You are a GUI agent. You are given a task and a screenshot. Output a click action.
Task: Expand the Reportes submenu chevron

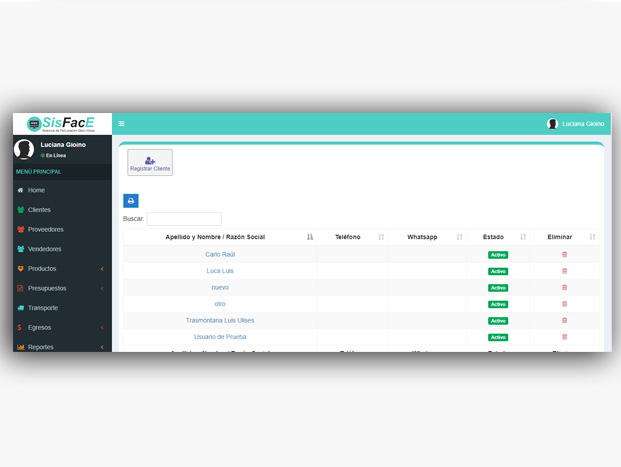102,347
